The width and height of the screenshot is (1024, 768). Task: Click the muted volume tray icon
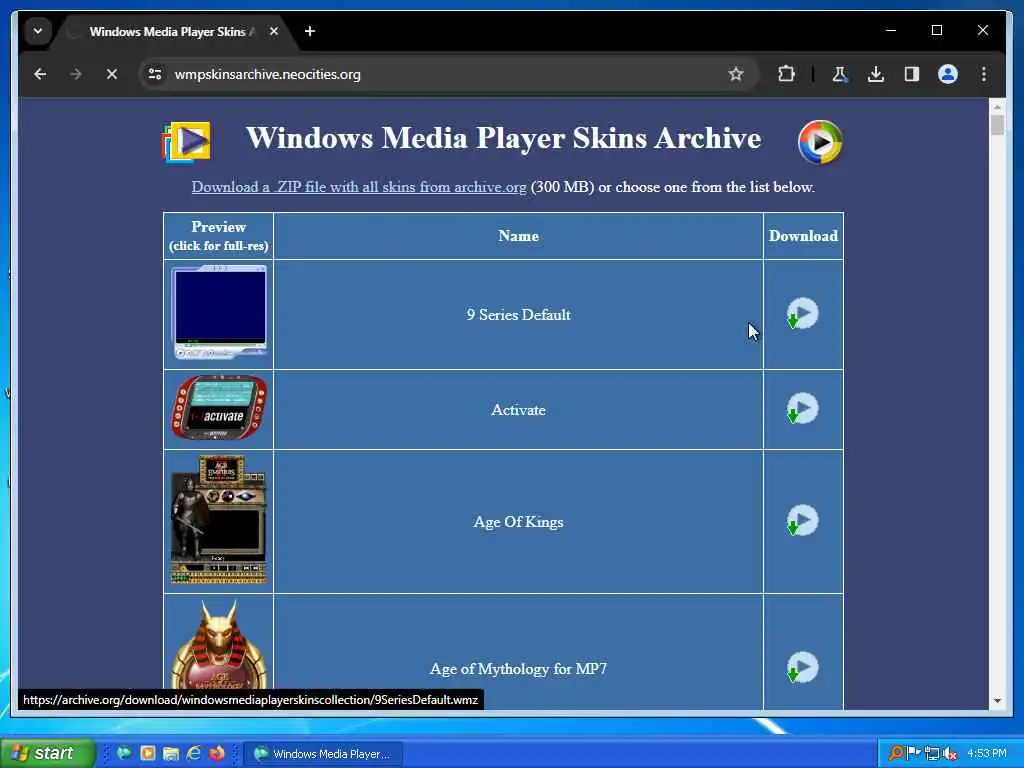950,753
